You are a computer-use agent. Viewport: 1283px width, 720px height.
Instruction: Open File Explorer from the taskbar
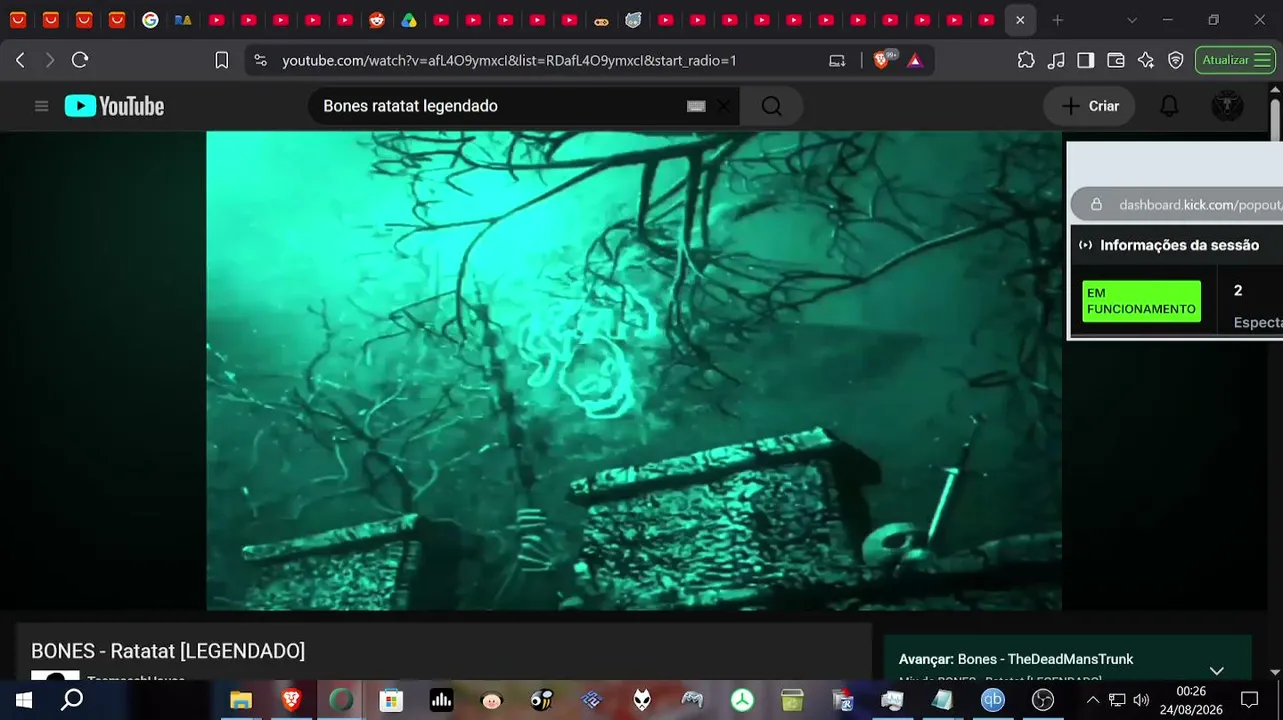click(x=241, y=700)
